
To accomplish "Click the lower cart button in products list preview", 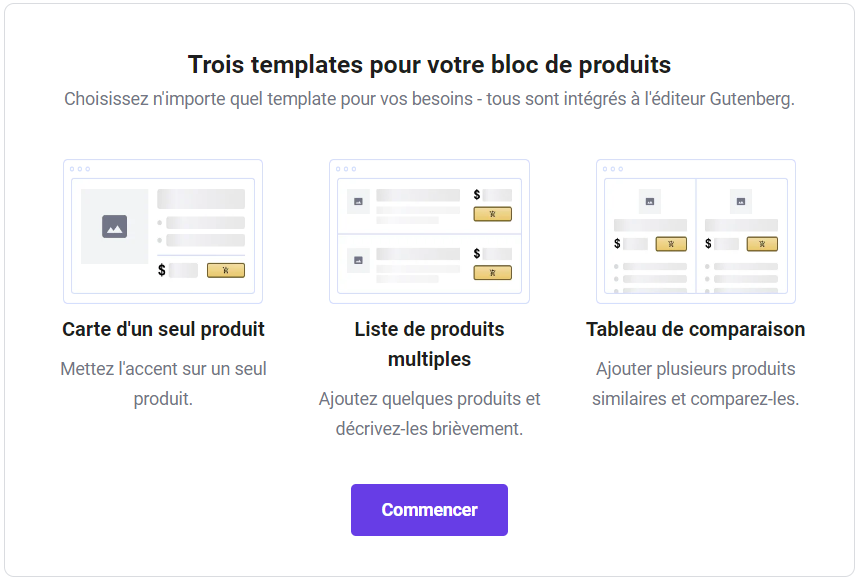I will (491, 271).
